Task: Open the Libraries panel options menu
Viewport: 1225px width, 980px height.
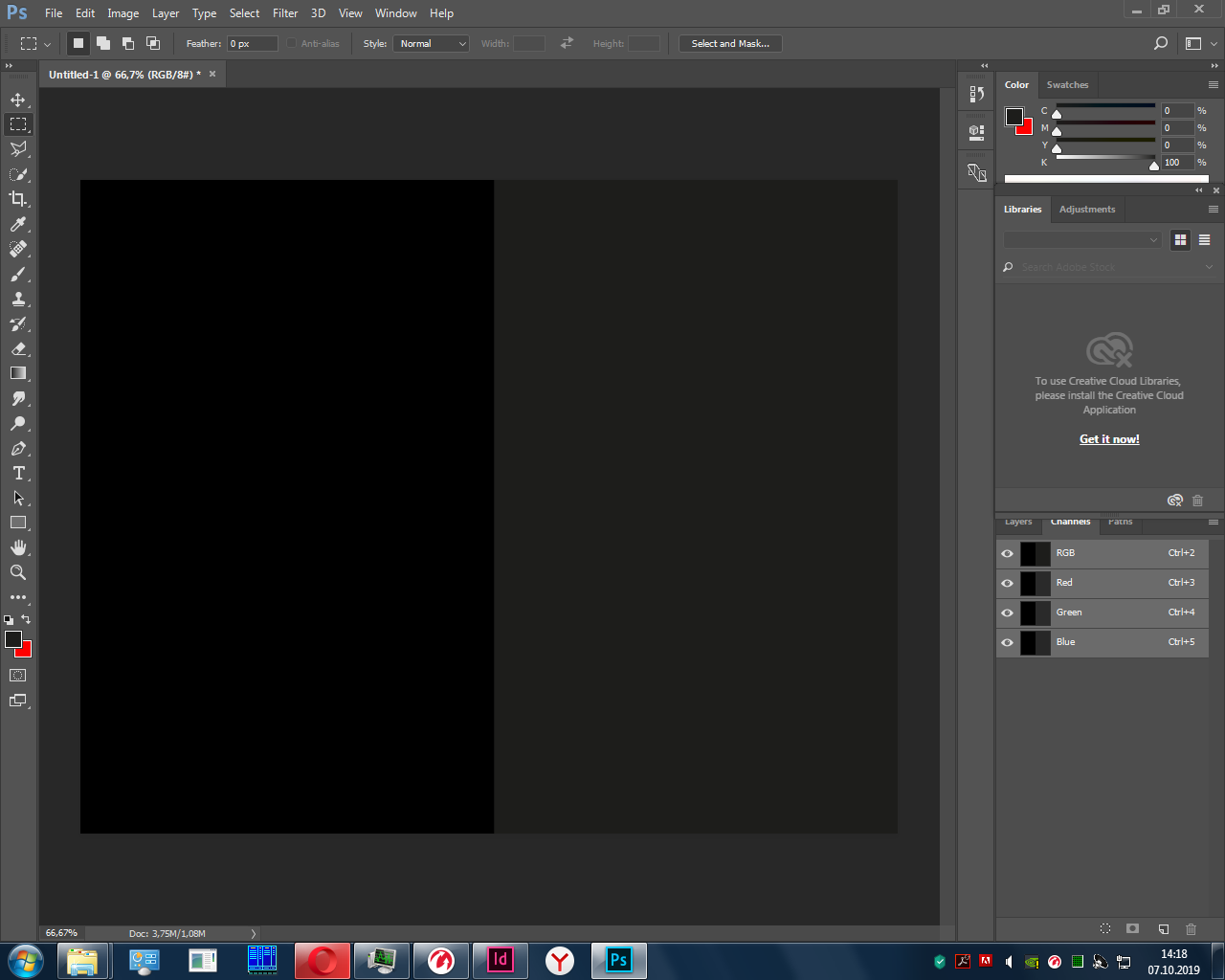Action: click(1213, 209)
